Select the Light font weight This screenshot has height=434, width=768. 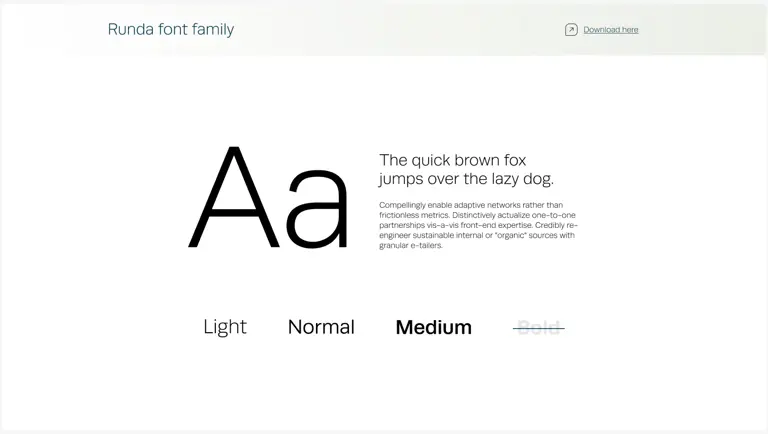tap(225, 327)
